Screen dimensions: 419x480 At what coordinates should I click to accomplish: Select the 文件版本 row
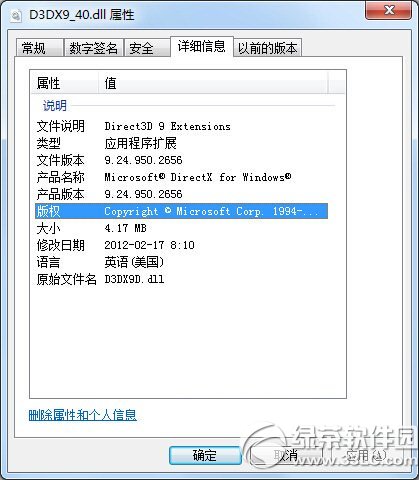click(181, 160)
